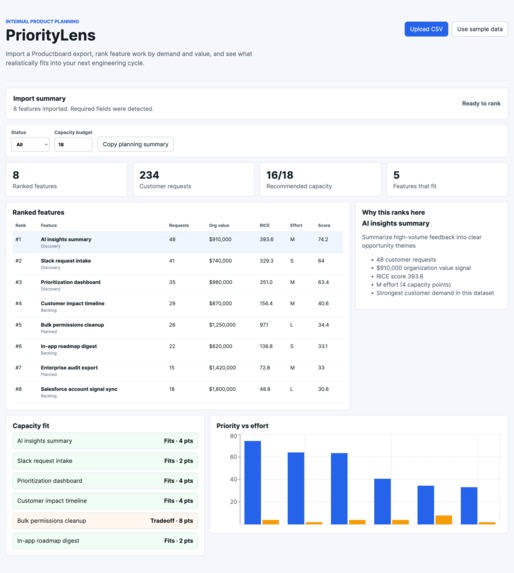
Task: Focus the Capacity budget input field
Action: [x=73, y=144]
